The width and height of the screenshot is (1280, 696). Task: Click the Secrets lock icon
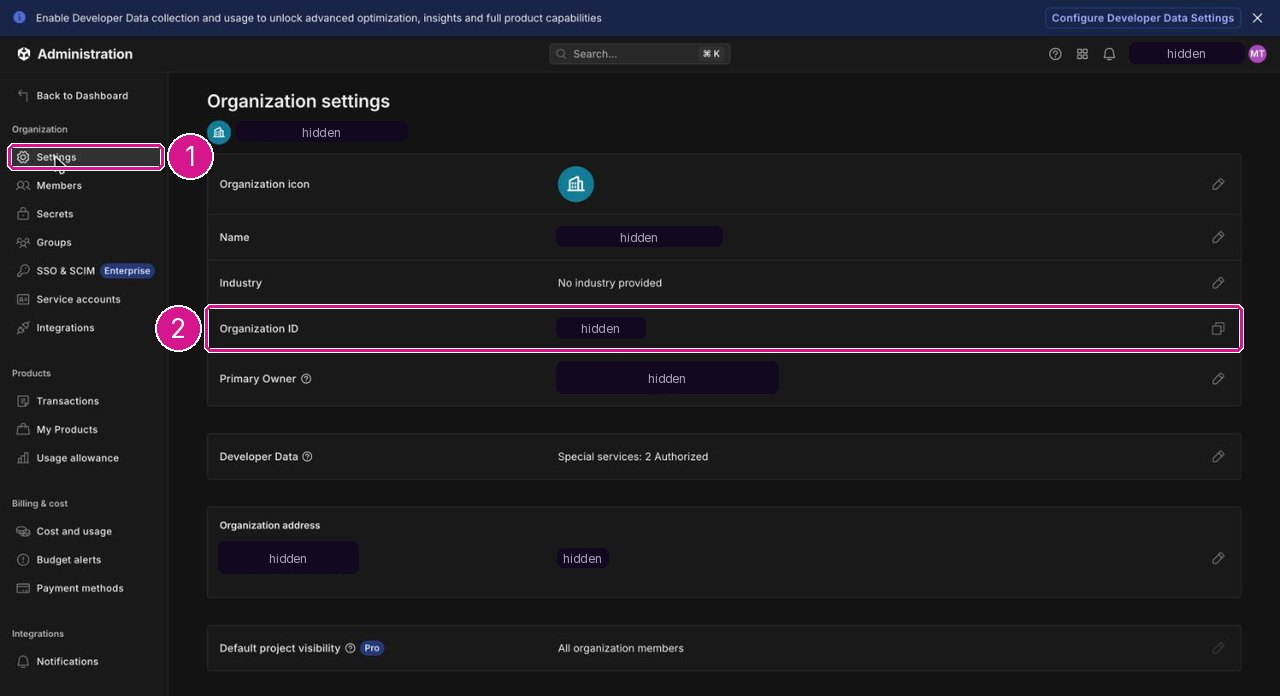pyautogui.click(x=23, y=214)
